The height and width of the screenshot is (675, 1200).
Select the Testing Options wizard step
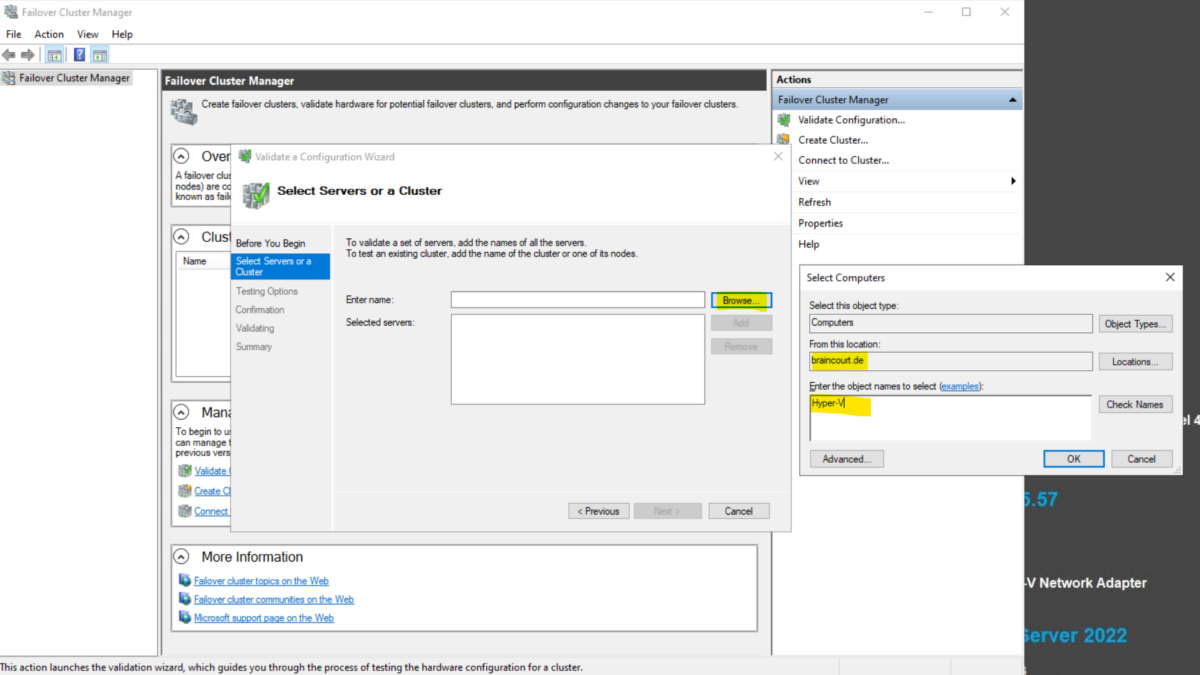click(x=268, y=290)
